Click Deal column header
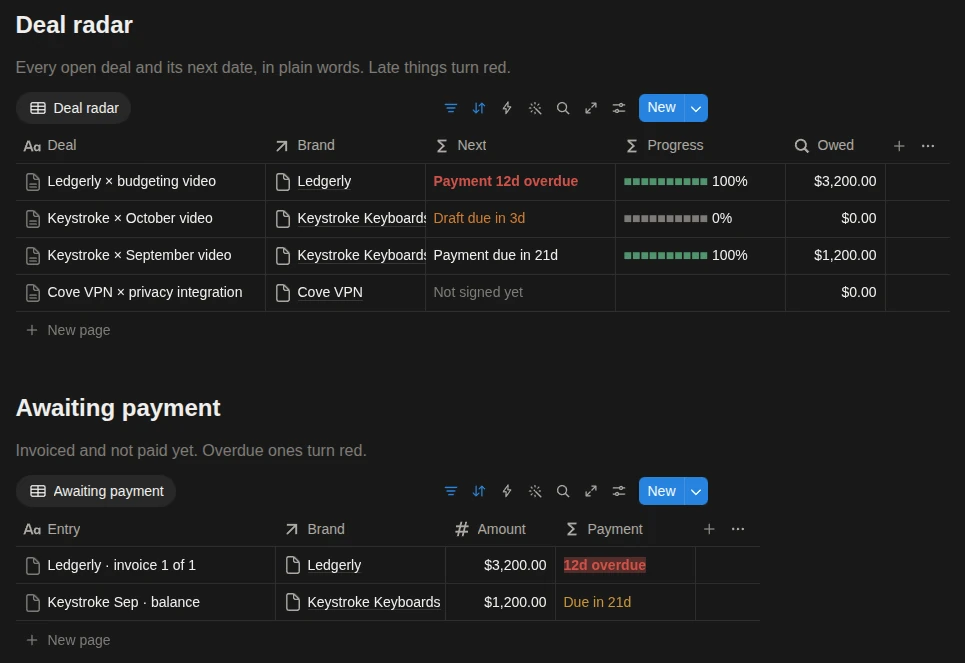This screenshot has height=663, width=965. [x=140, y=145]
